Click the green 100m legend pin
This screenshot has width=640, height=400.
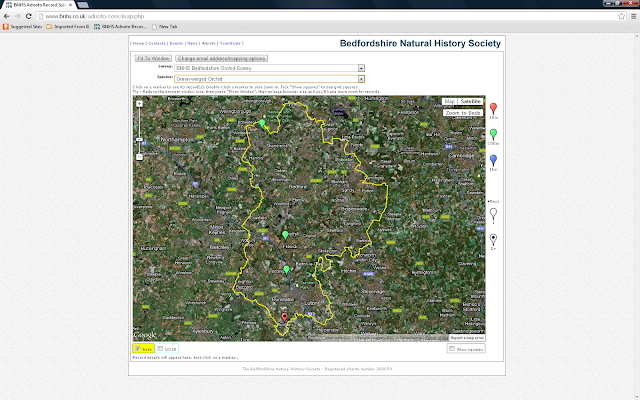tap(493, 134)
